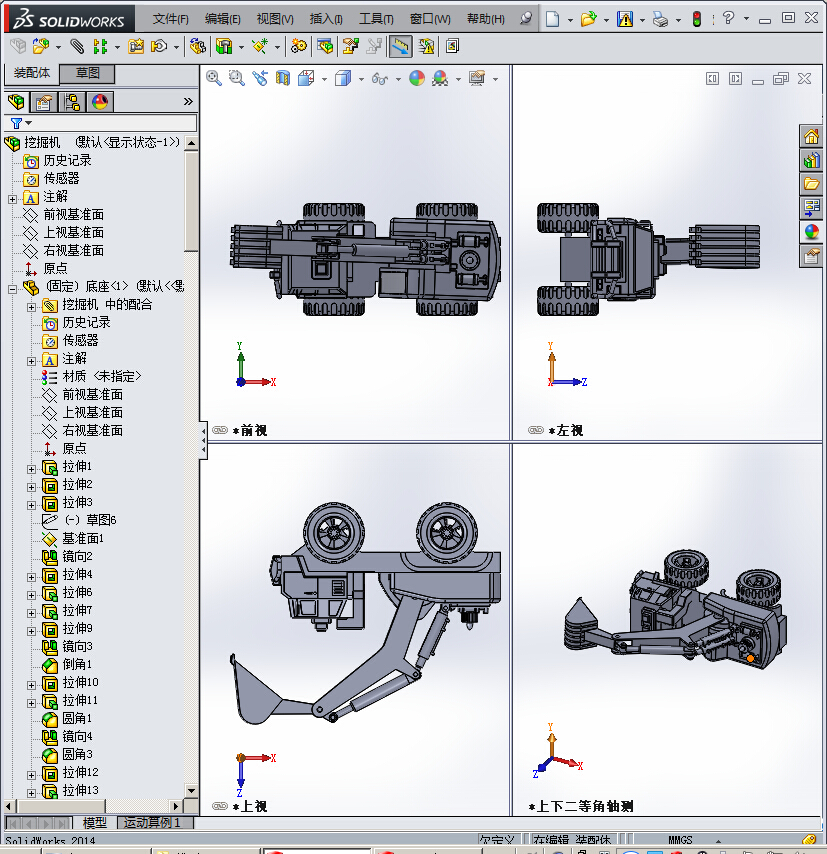Click the View Orientation cube icon

306,78
